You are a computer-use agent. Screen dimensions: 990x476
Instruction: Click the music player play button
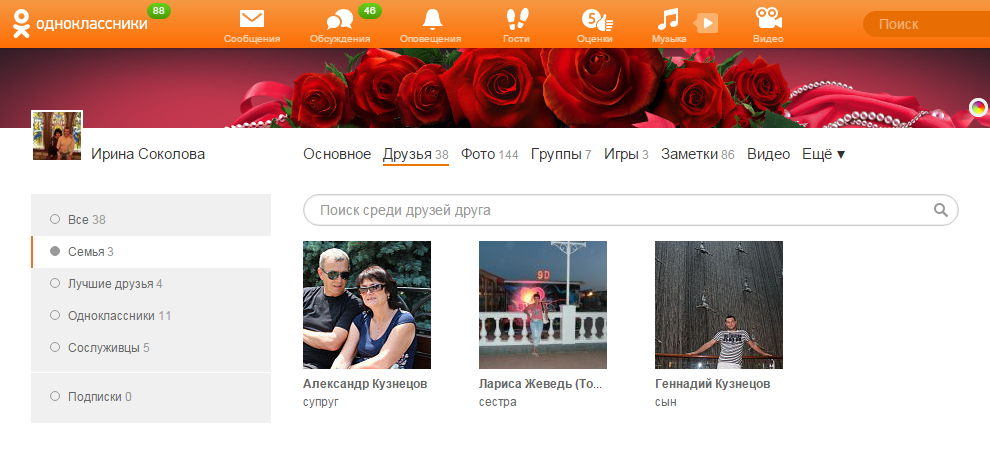(707, 24)
